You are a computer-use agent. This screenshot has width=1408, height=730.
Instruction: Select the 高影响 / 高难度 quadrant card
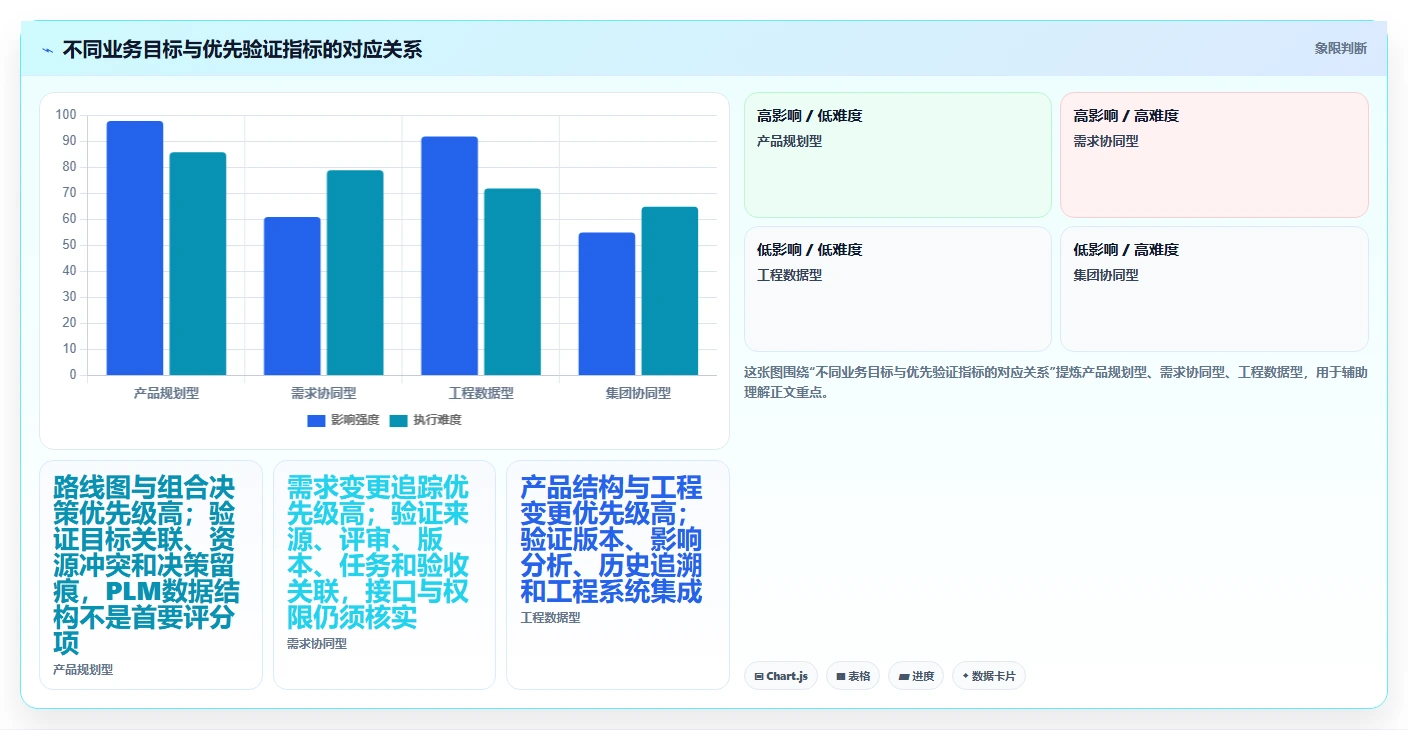click(x=1214, y=155)
